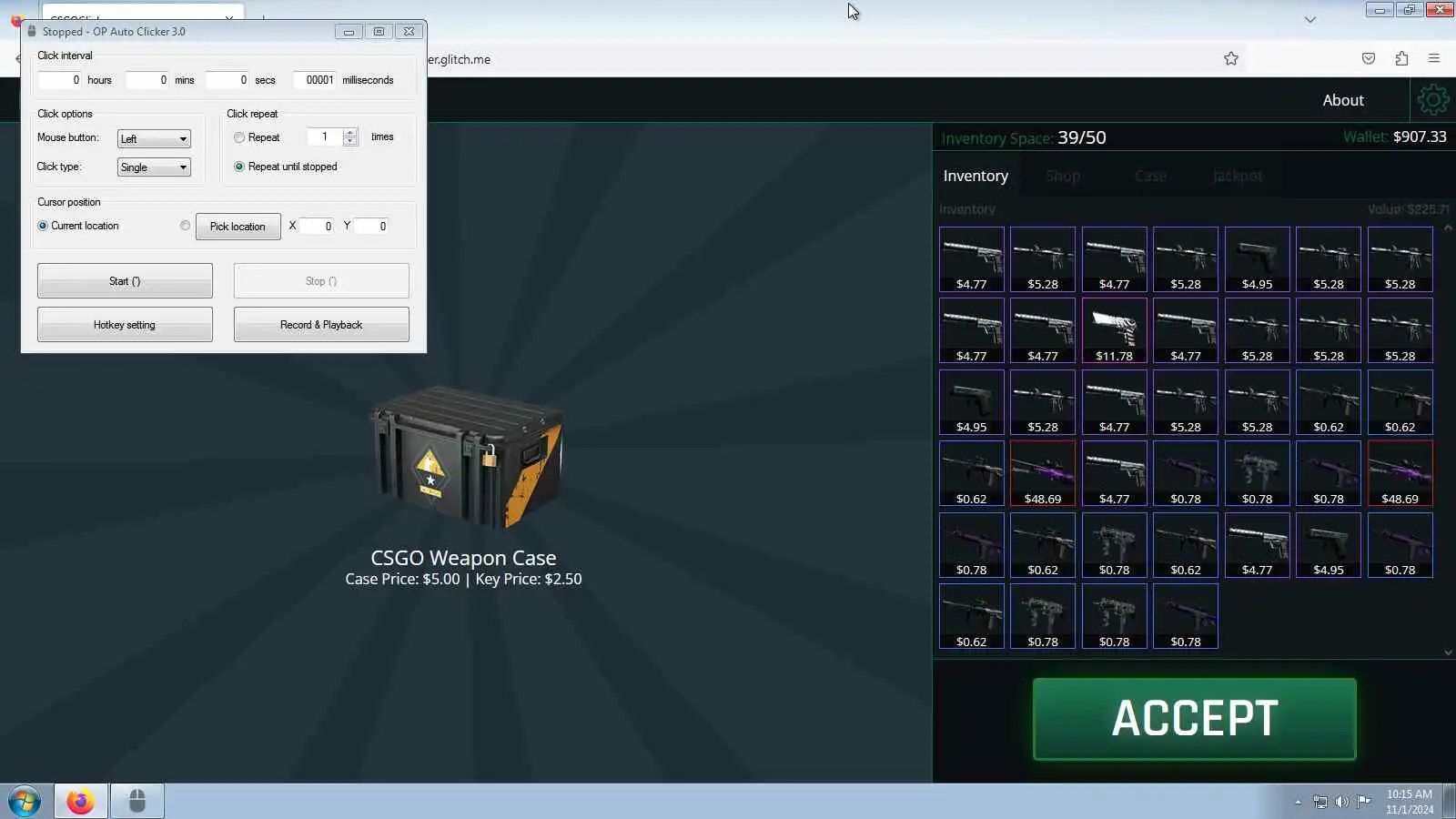
Task: Show hidden system tray icons
Action: coord(1298,802)
